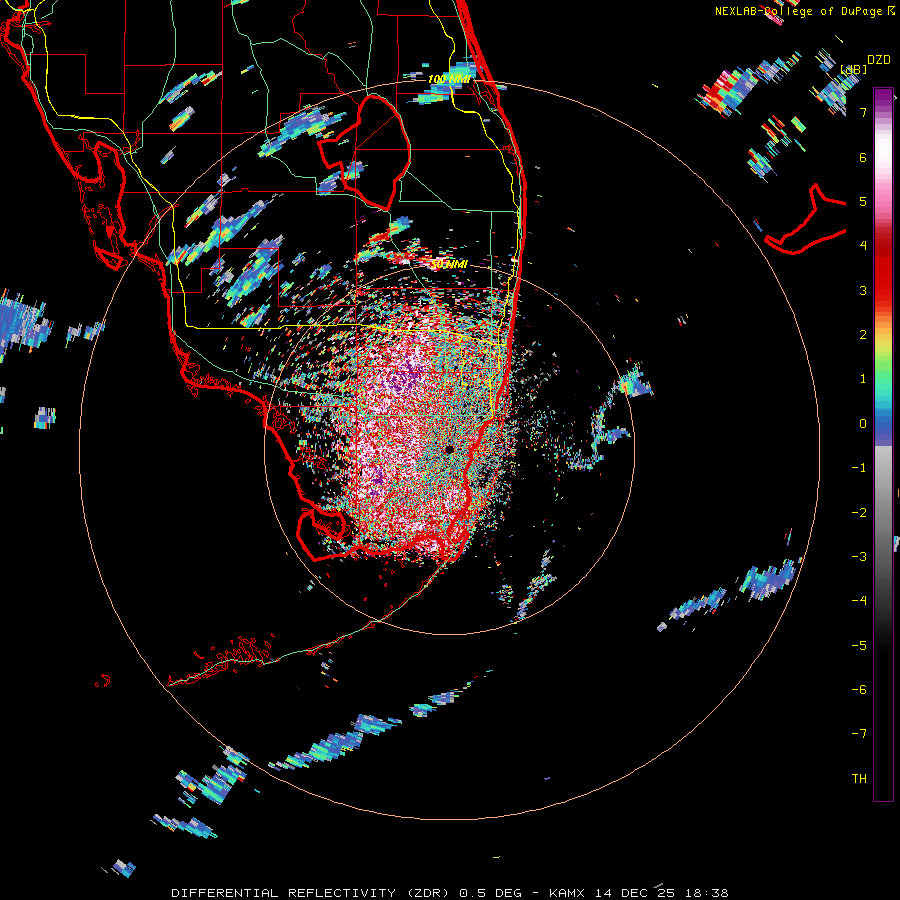Click the 100 NMI range ring label

coord(449,79)
